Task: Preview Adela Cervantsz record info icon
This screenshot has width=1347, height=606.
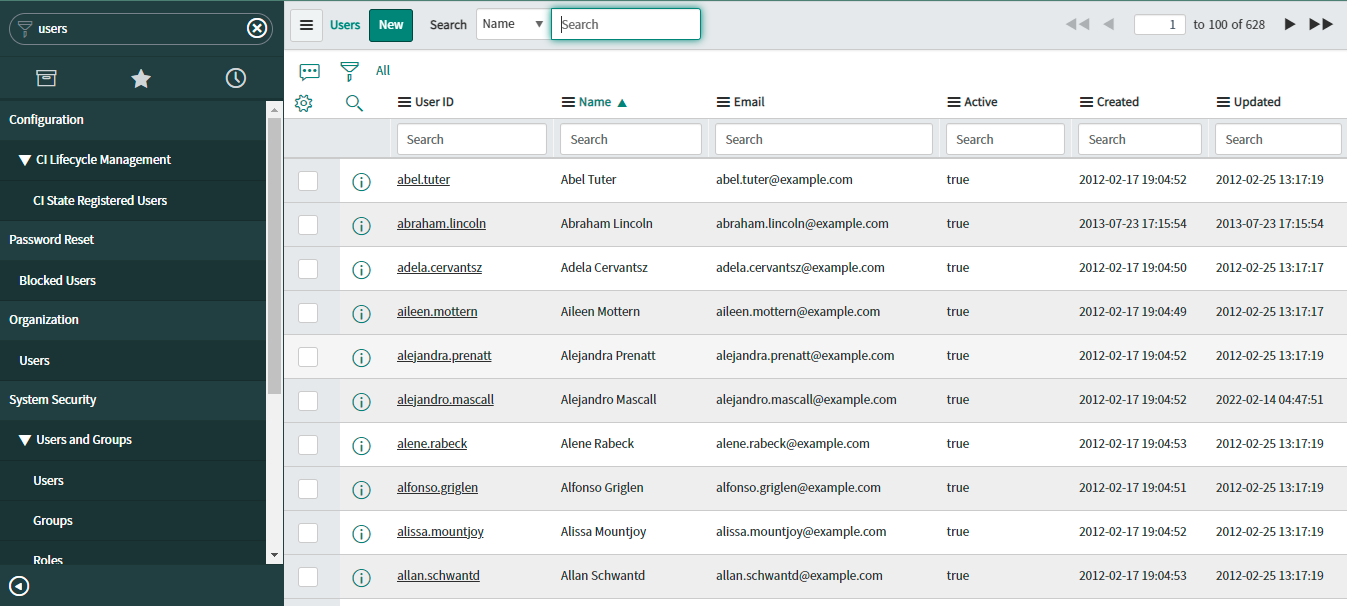Action: [362, 269]
